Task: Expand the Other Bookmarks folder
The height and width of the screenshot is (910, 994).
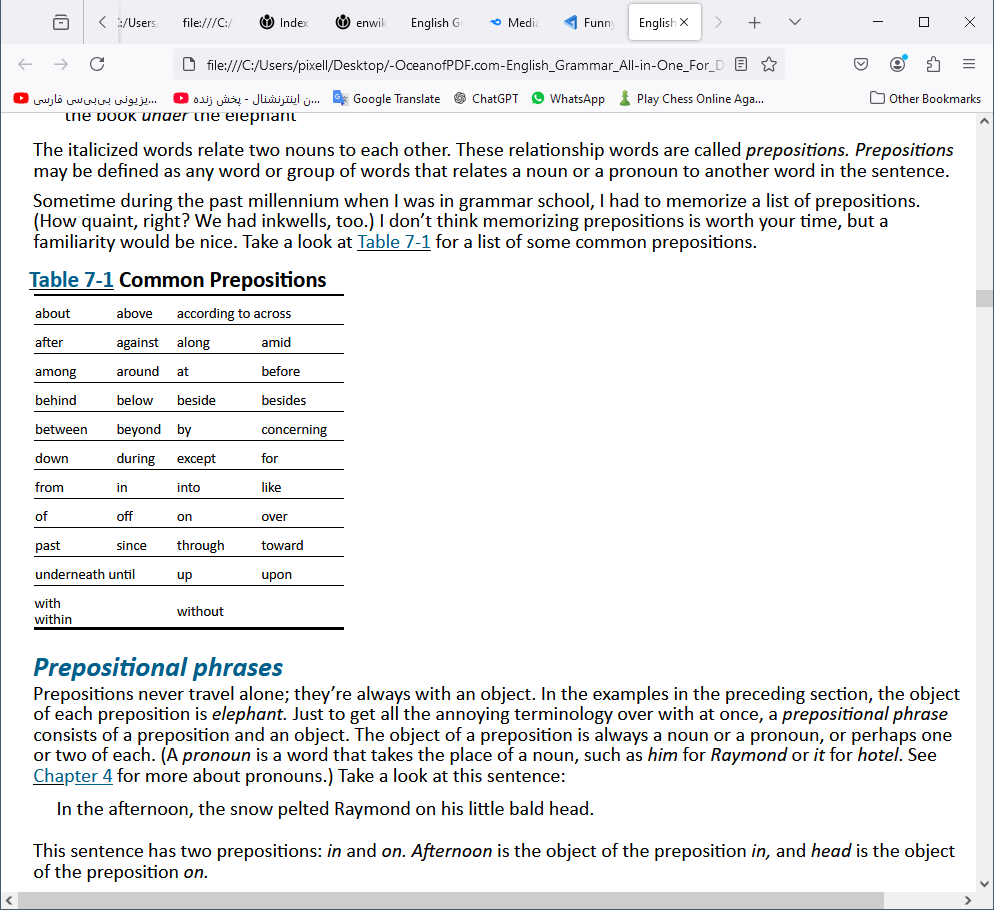Action: click(926, 98)
